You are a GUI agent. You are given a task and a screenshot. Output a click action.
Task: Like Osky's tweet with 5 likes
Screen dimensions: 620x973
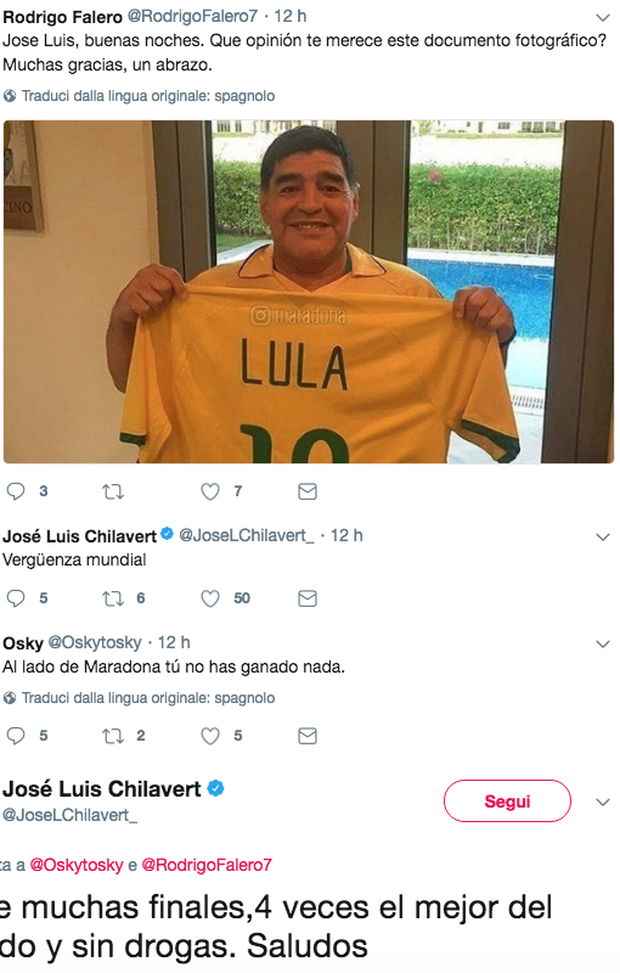210,736
